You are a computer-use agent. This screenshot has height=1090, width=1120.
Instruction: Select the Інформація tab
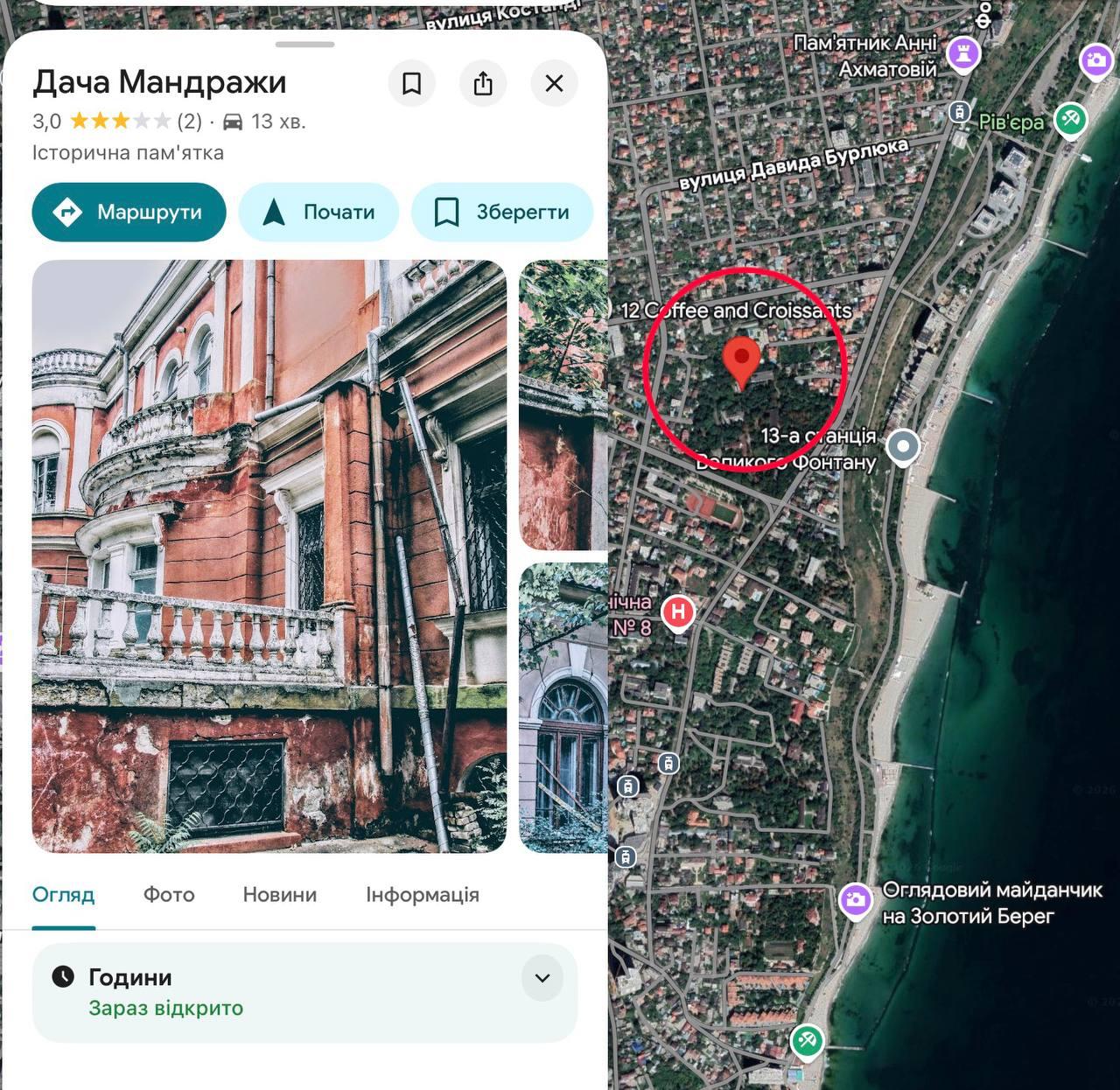[x=423, y=895]
